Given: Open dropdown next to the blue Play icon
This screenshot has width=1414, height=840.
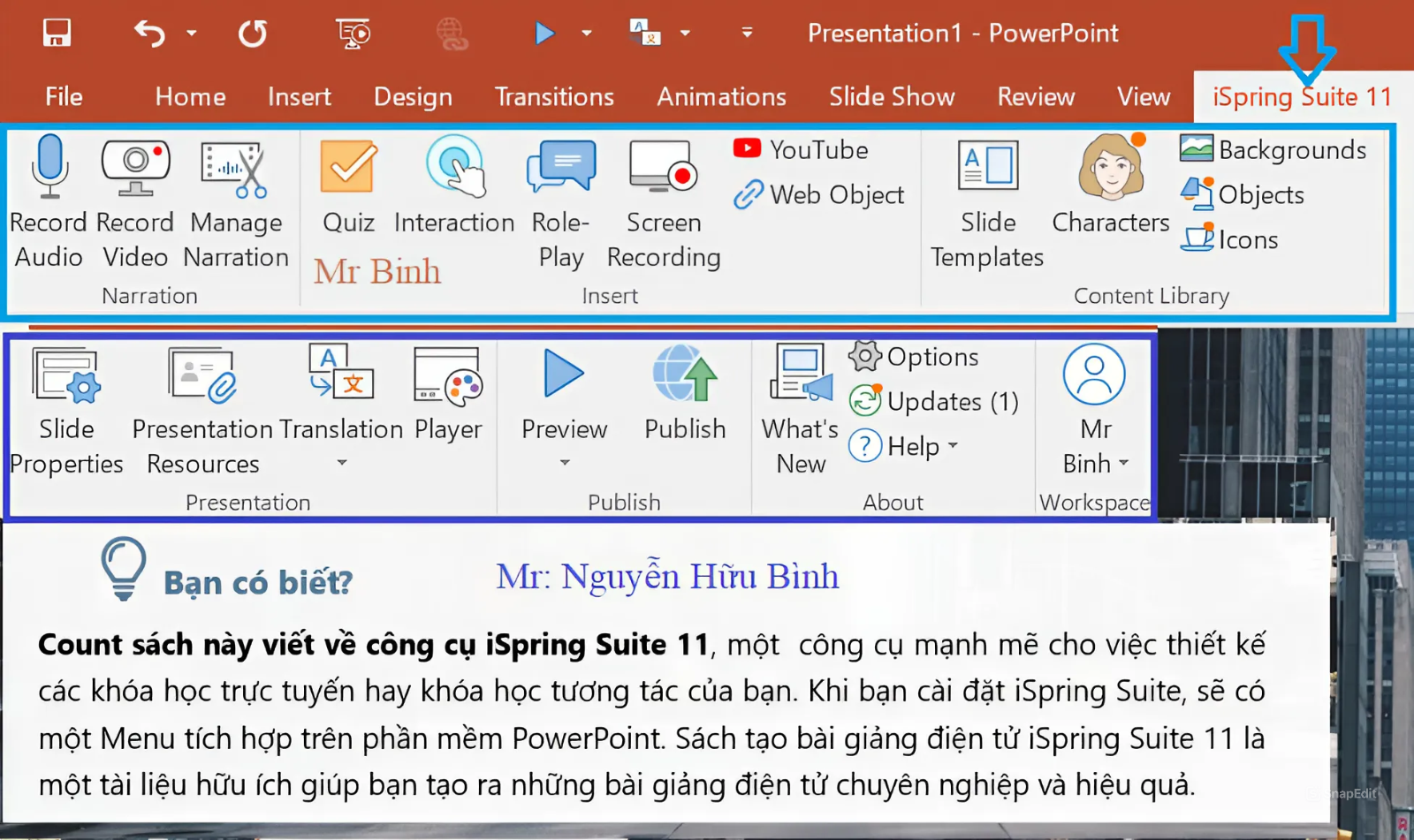Looking at the screenshot, I should tap(586, 34).
